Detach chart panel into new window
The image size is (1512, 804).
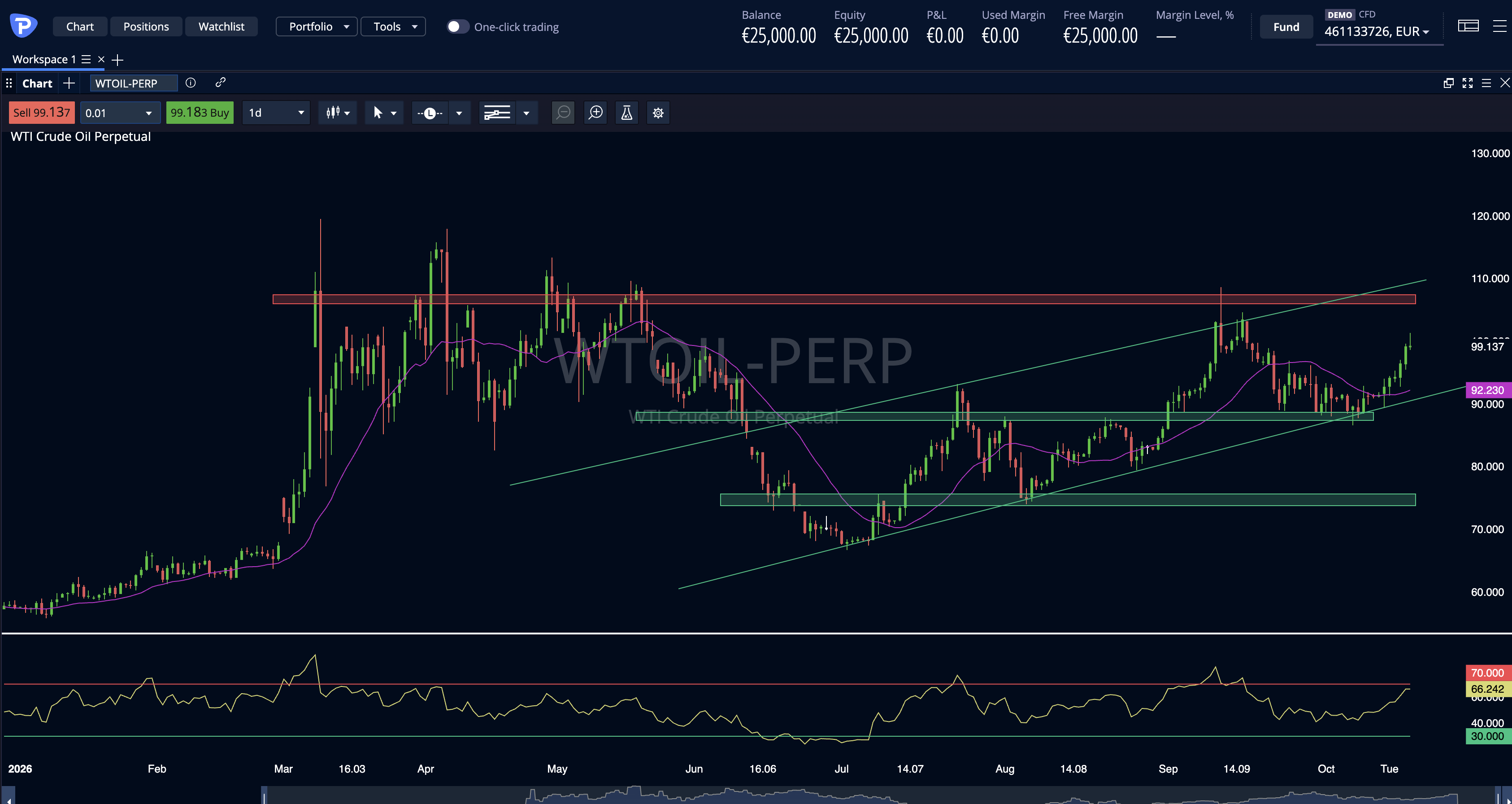pyautogui.click(x=1449, y=83)
